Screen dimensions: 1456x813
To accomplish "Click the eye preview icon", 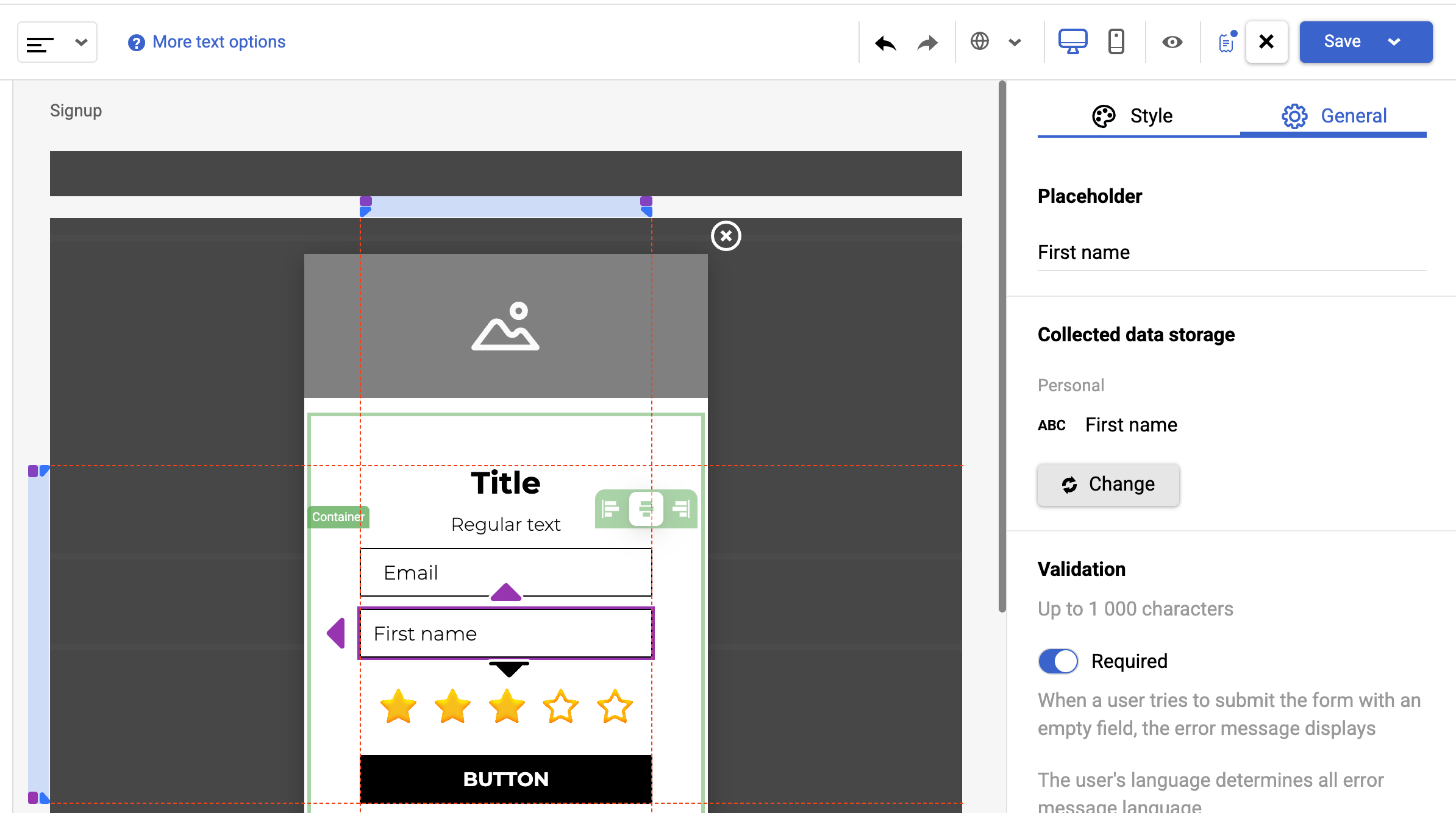I will coord(1172,42).
